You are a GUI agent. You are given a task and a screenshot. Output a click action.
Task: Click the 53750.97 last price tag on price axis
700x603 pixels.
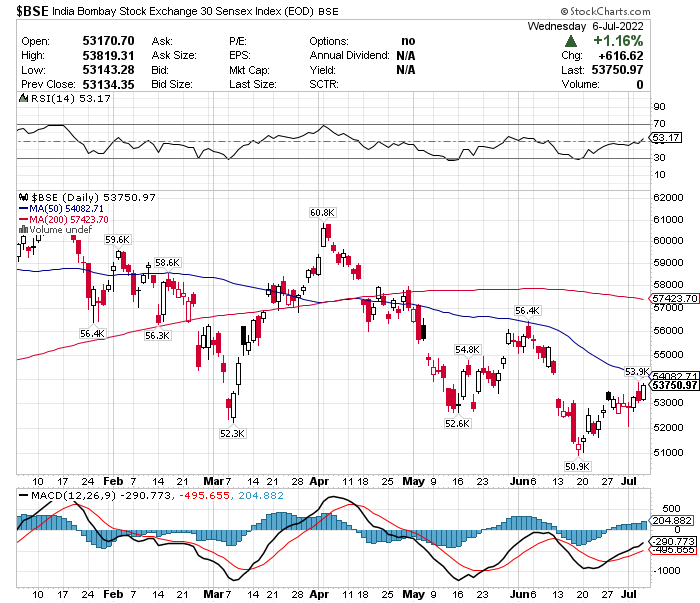(x=675, y=385)
